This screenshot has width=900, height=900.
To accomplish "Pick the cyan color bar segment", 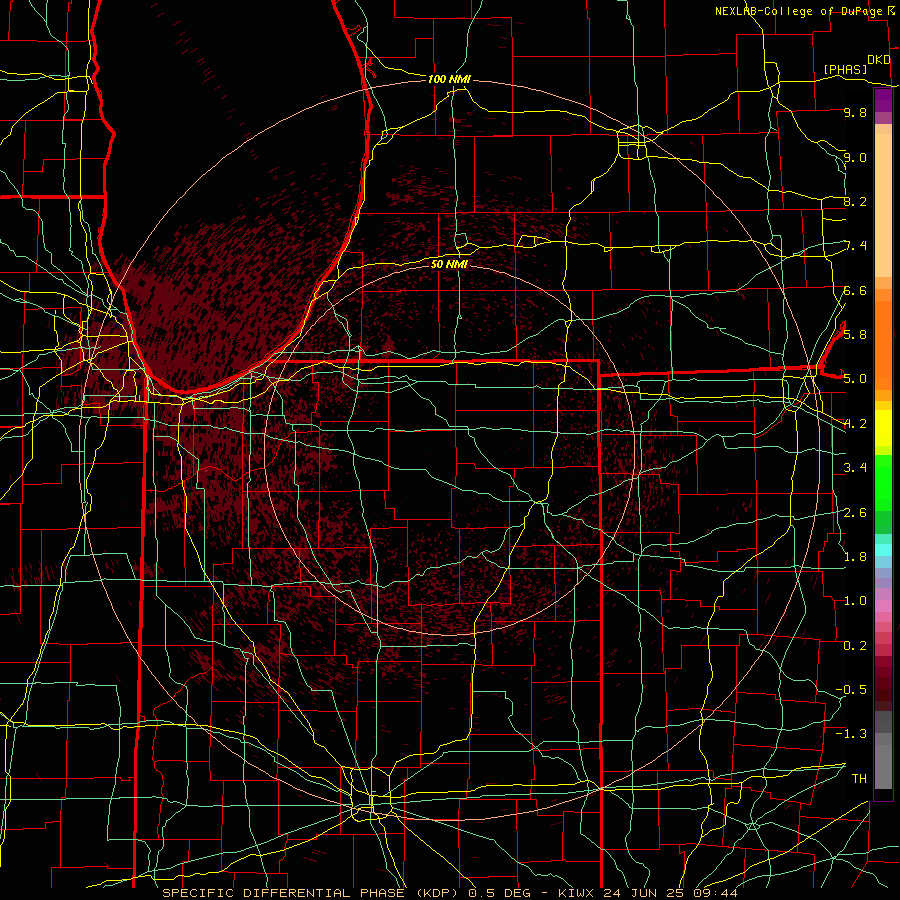I will pyautogui.click(x=883, y=550).
